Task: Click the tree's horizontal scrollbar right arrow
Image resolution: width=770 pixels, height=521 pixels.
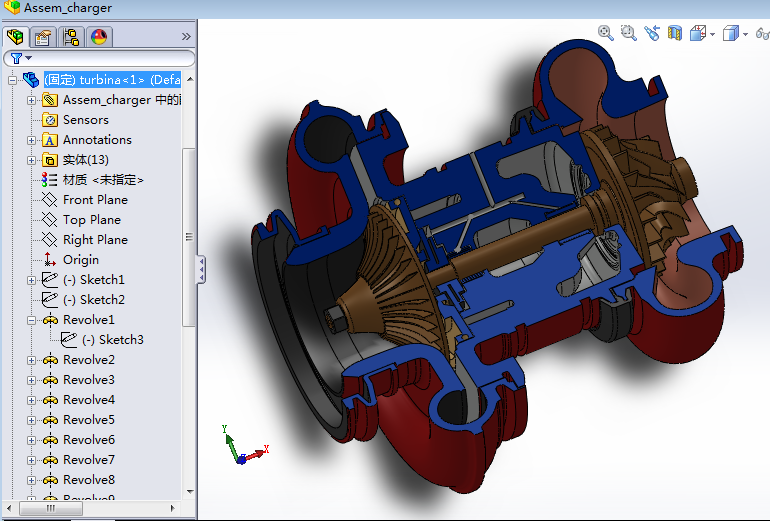Action: point(172,508)
